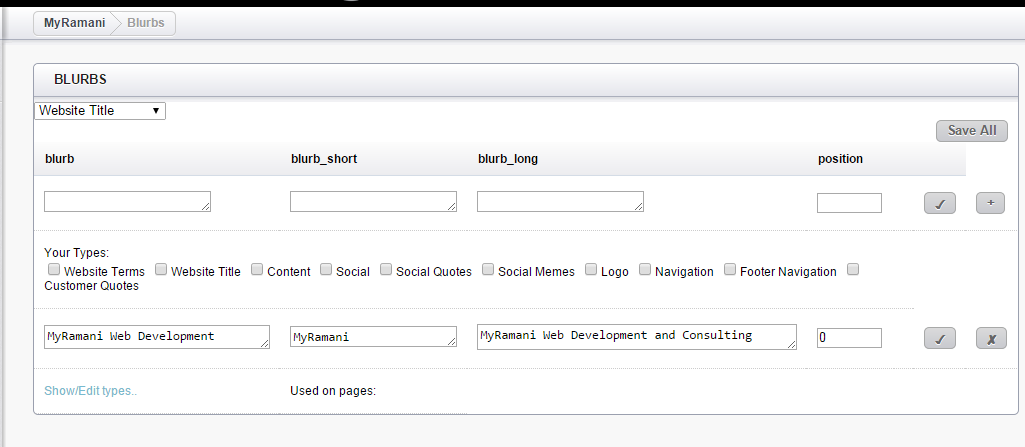Check the Customer Quotes checkbox

click(852, 269)
